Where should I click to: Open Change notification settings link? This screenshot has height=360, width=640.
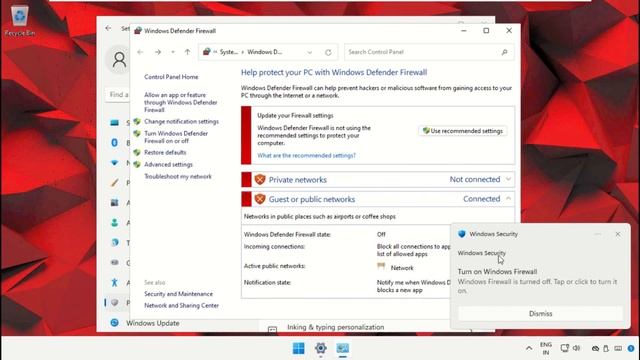coord(181,122)
